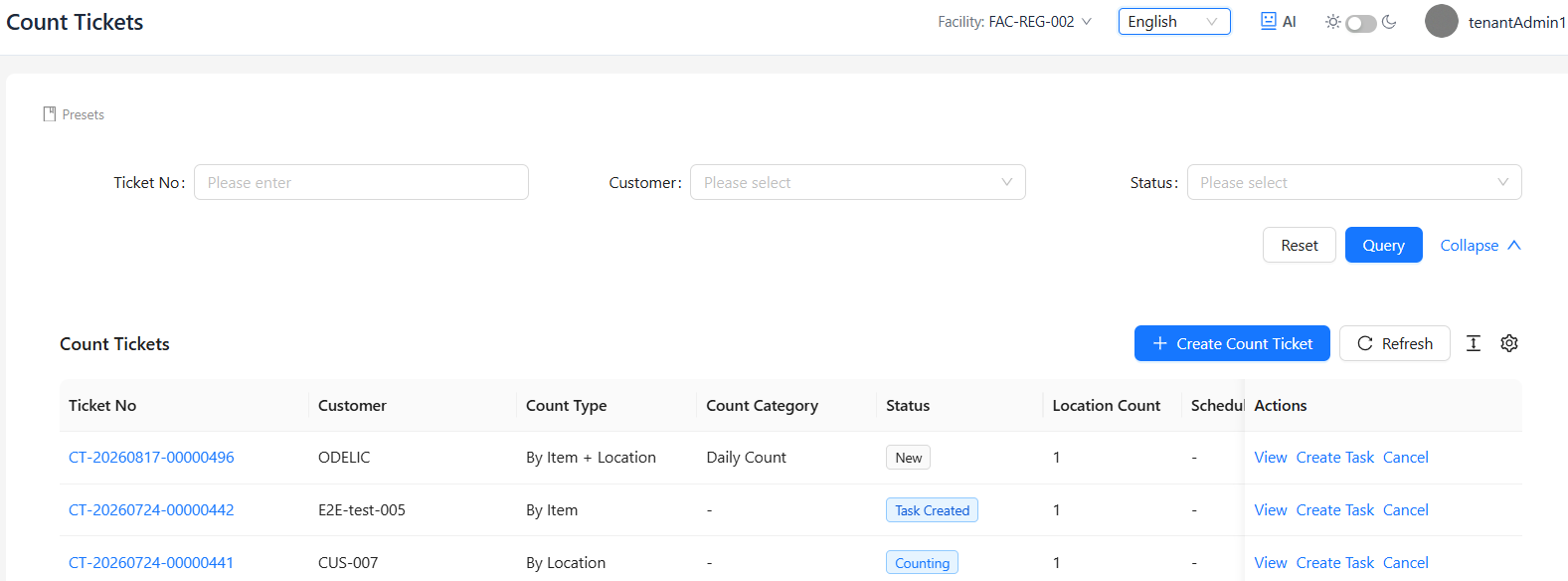Click the Task Created status tag
1568x581 pixels.
click(x=933, y=510)
